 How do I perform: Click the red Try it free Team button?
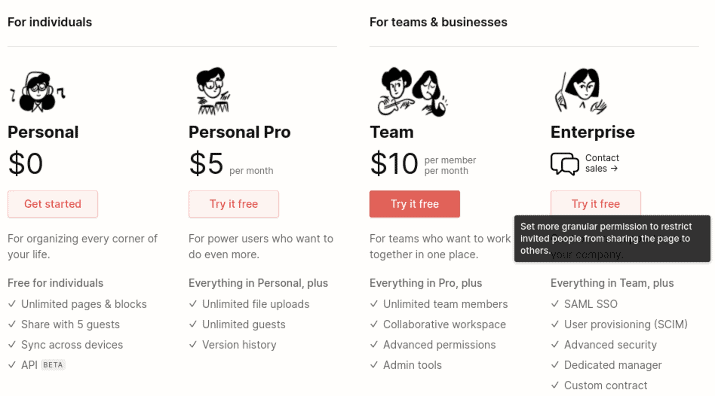414,204
